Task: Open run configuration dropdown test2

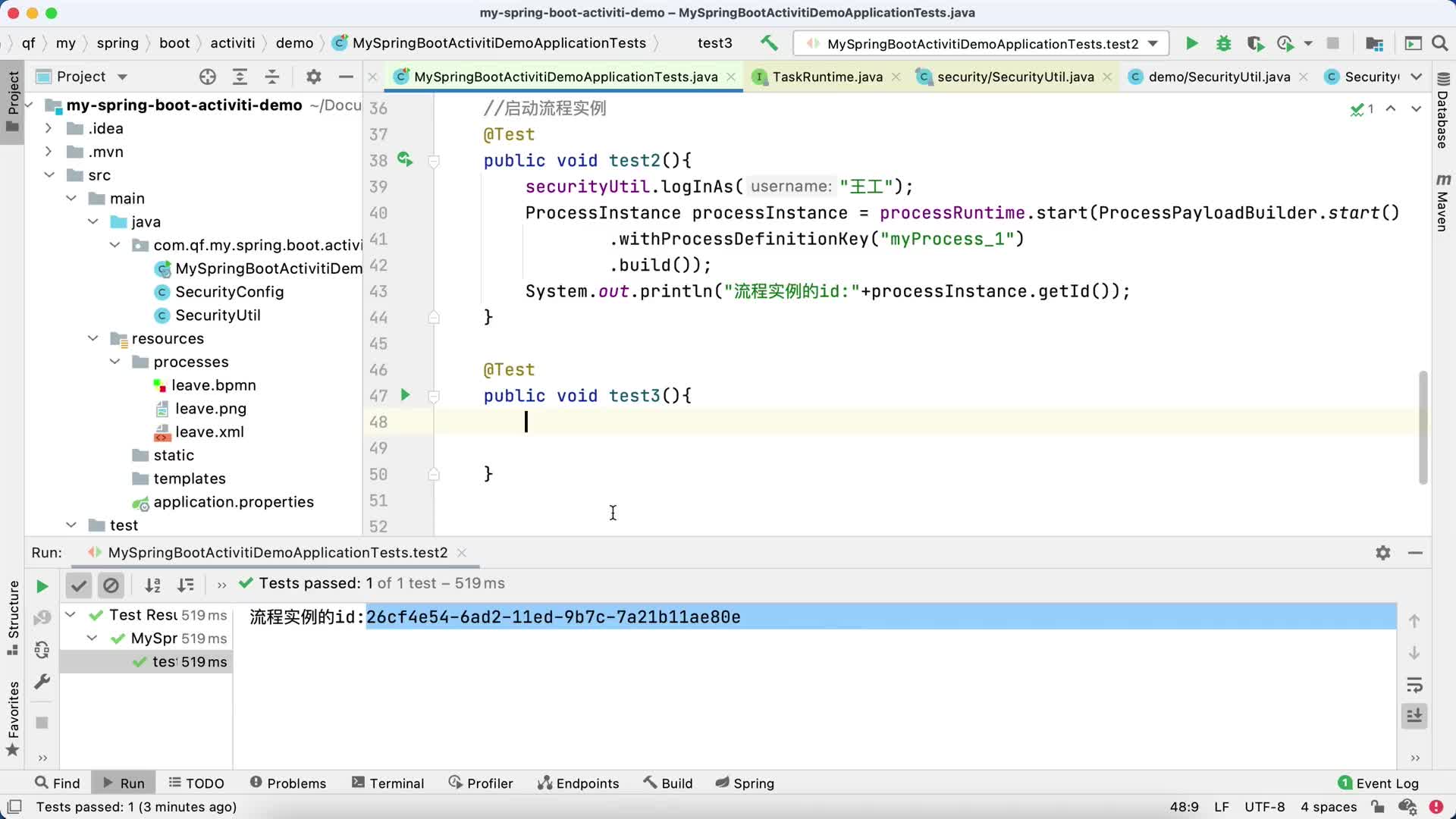Action: [981, 43]
